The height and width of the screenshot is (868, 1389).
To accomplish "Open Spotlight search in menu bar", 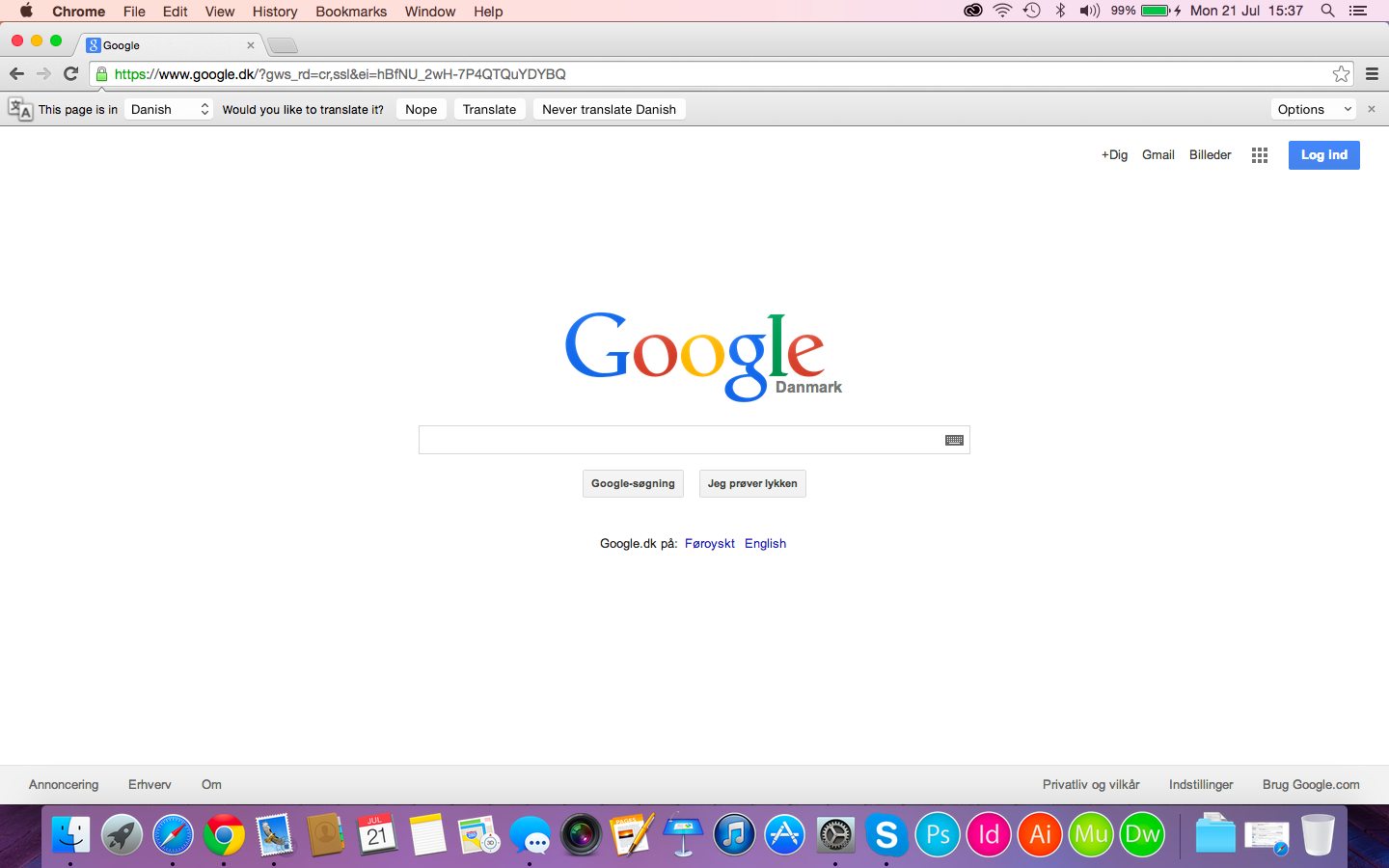I will (1327, 11).
